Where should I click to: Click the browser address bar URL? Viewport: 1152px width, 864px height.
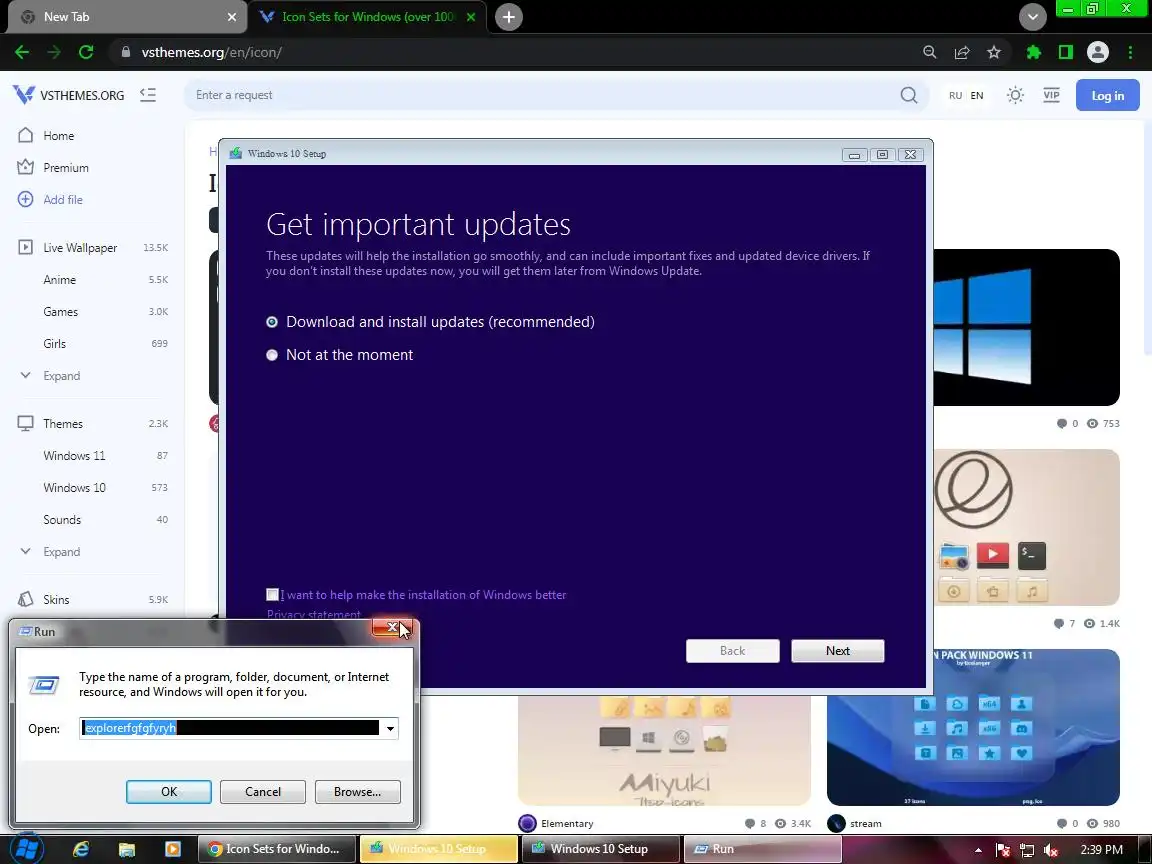point(212,52)
